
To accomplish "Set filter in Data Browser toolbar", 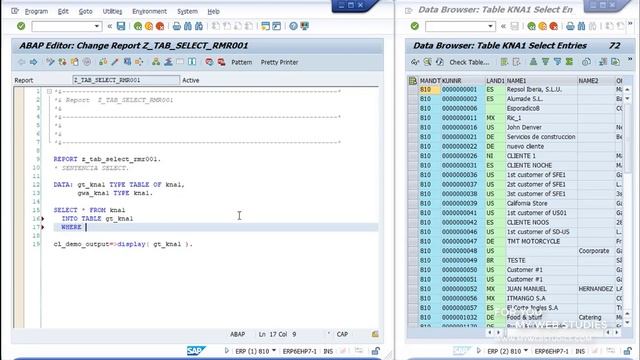I will point(557,62).
